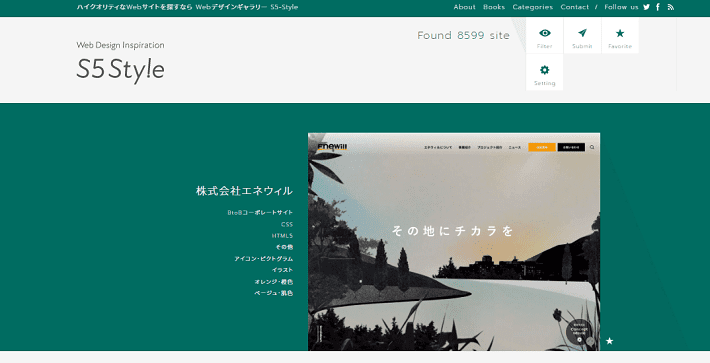Open the Books menu item
Image resolution: width=710 pixels, height=363 pixels.
[494, 7]
